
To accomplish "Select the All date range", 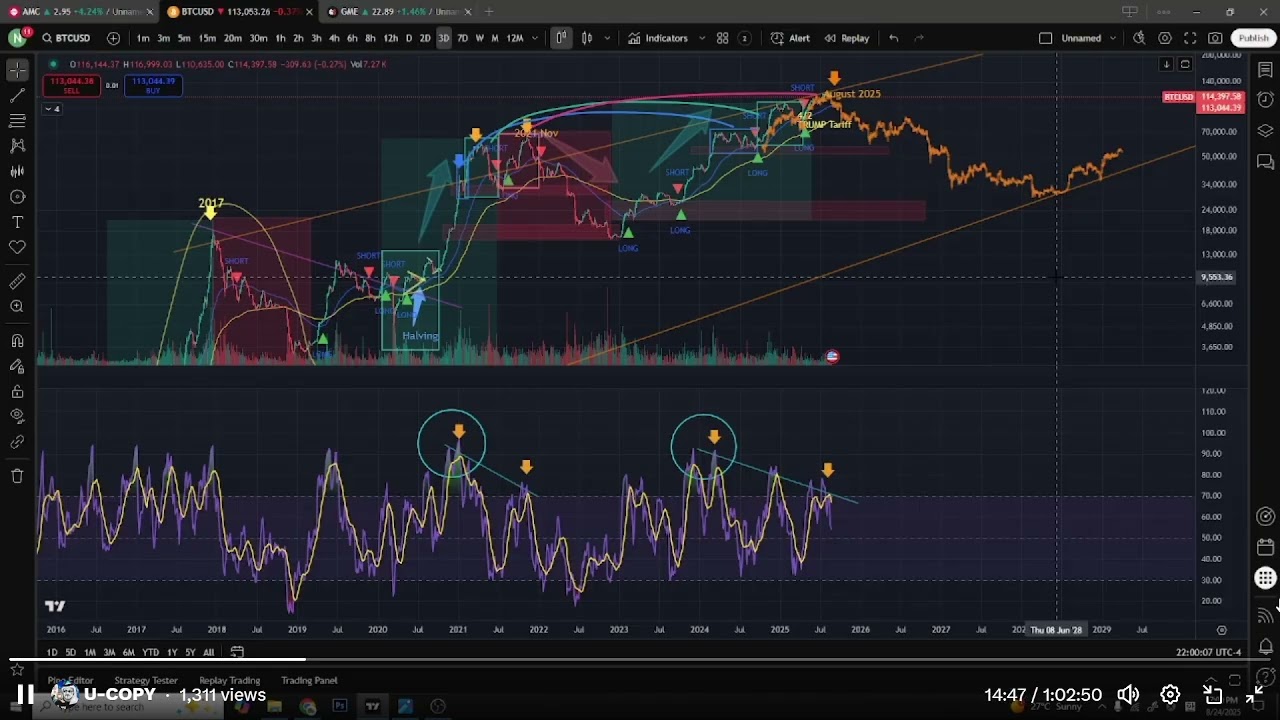I will (208, 652).
